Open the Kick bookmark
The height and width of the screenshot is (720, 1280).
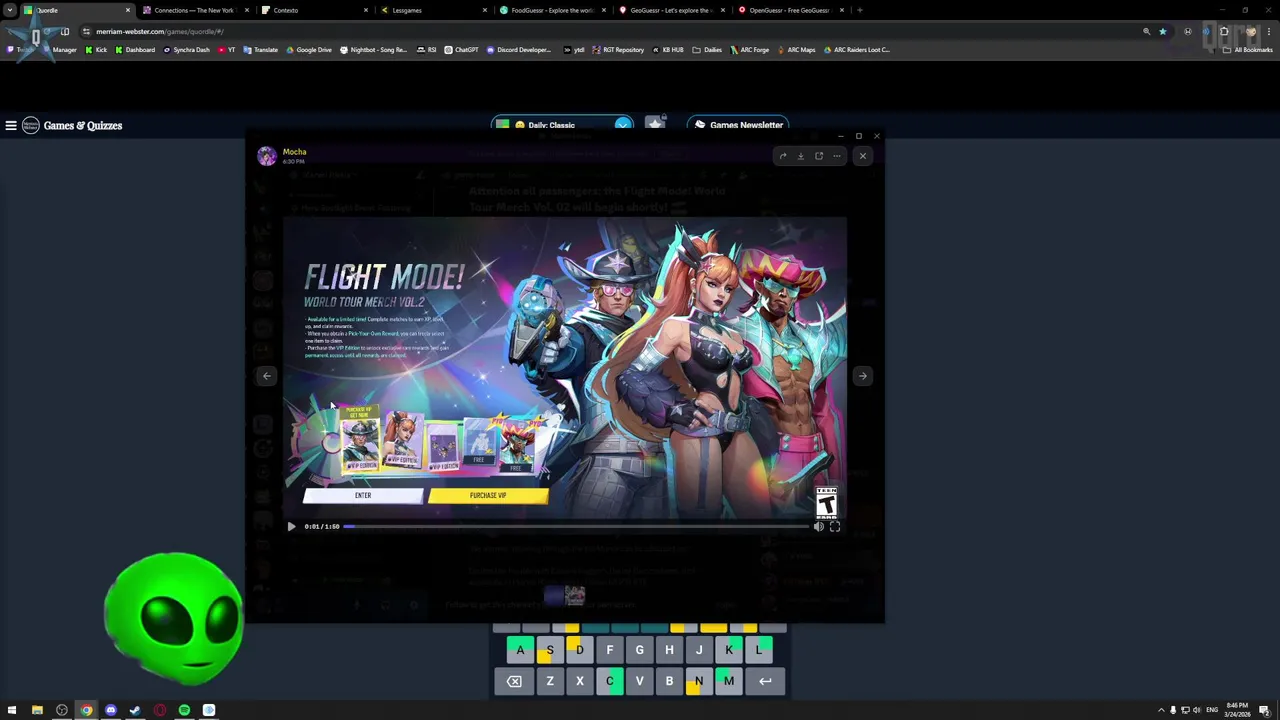[96, 49]
